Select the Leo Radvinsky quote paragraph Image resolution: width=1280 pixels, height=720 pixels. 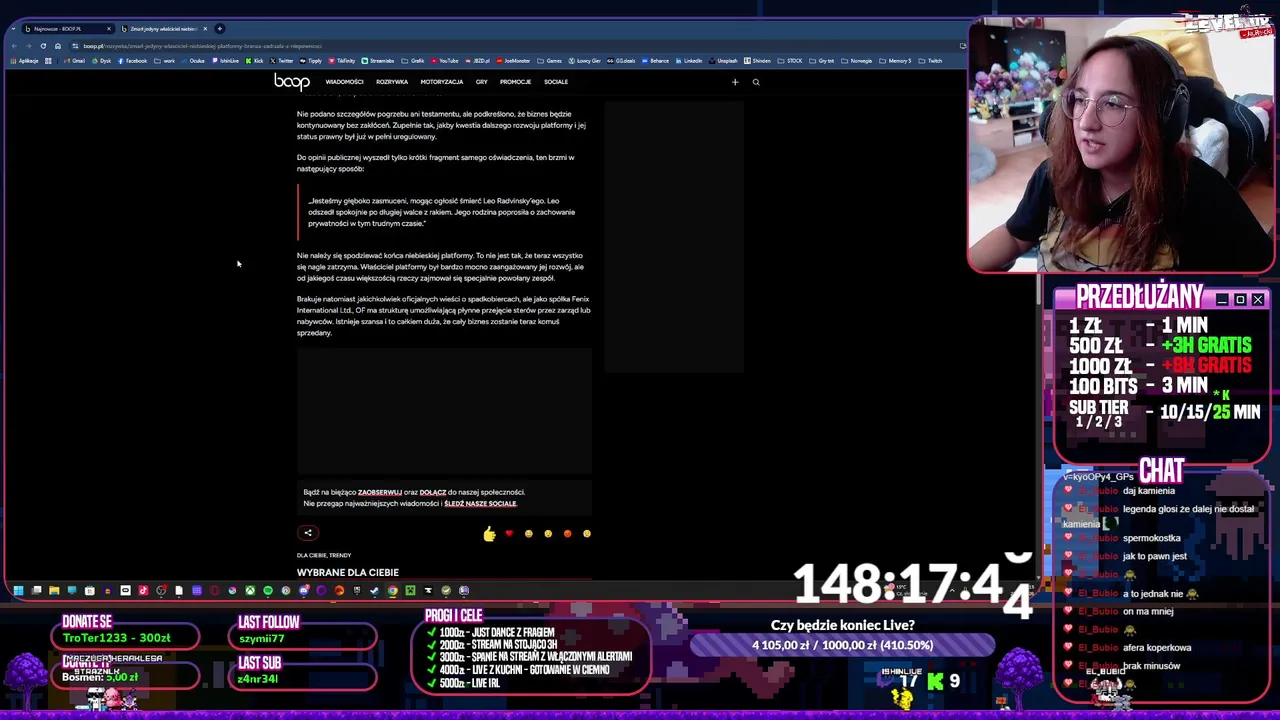(442, 212)
